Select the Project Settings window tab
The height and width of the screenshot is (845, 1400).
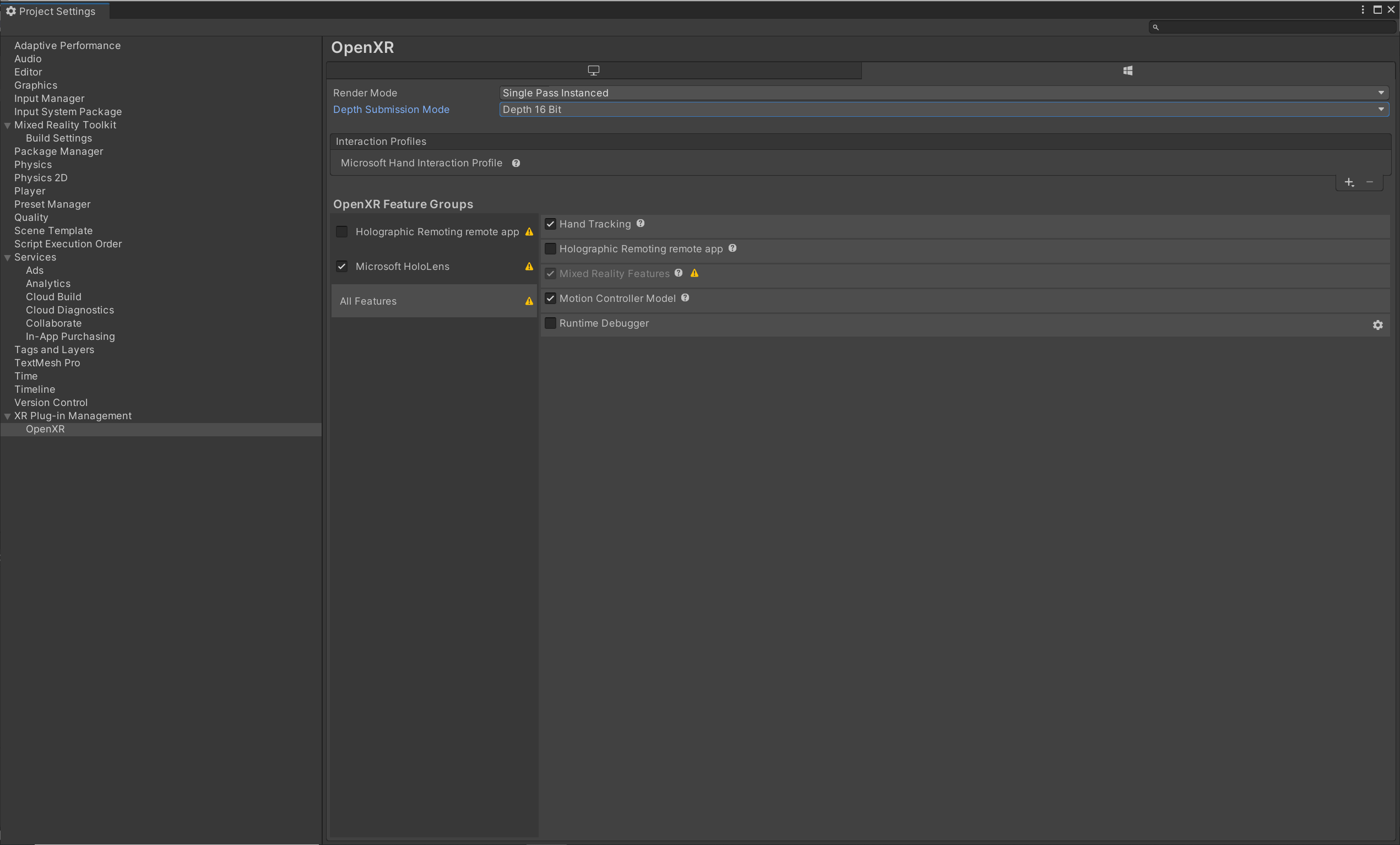[55, 12]
